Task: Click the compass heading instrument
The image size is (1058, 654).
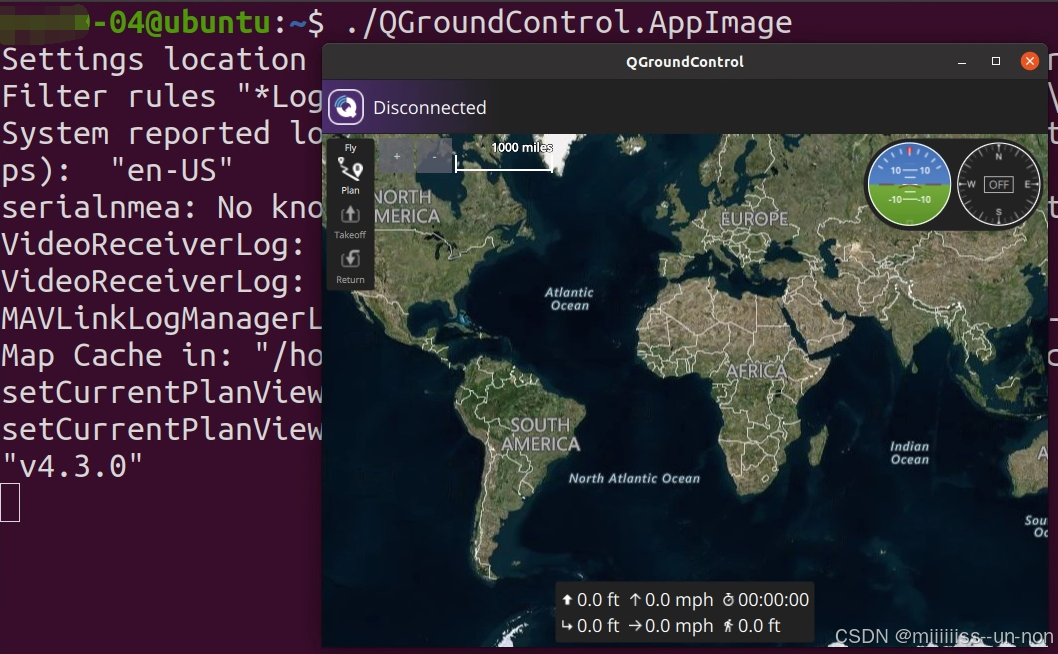Action: [999, 184]
